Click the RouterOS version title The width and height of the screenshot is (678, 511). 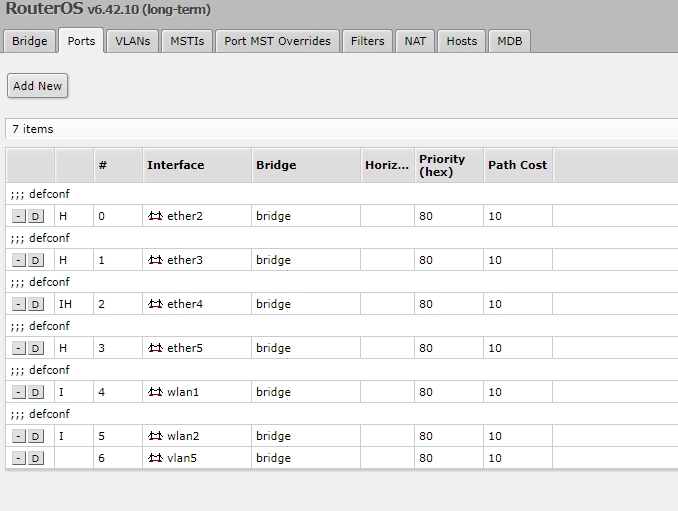pos(108,9)
